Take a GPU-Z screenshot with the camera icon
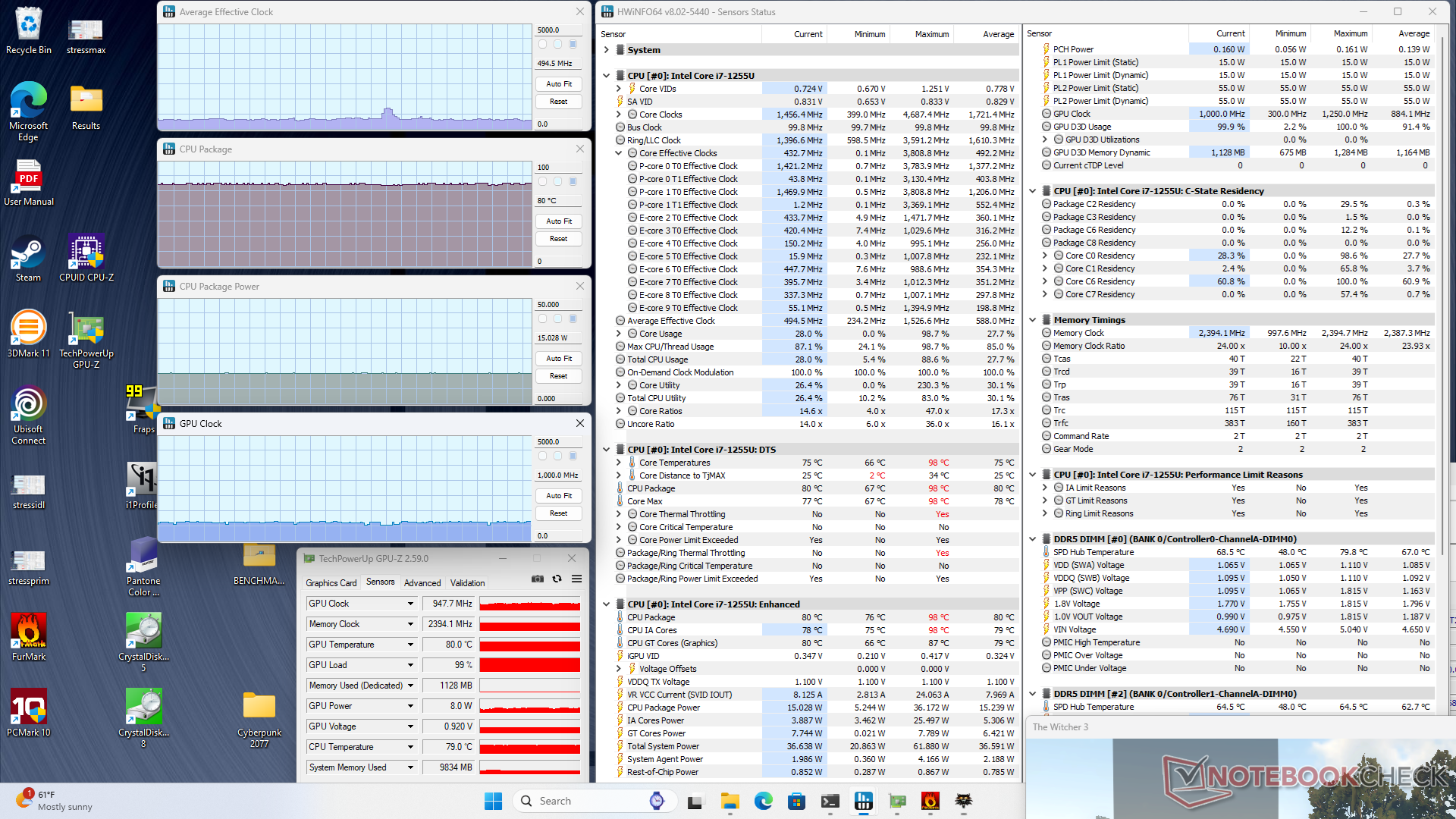 point(538,579)
